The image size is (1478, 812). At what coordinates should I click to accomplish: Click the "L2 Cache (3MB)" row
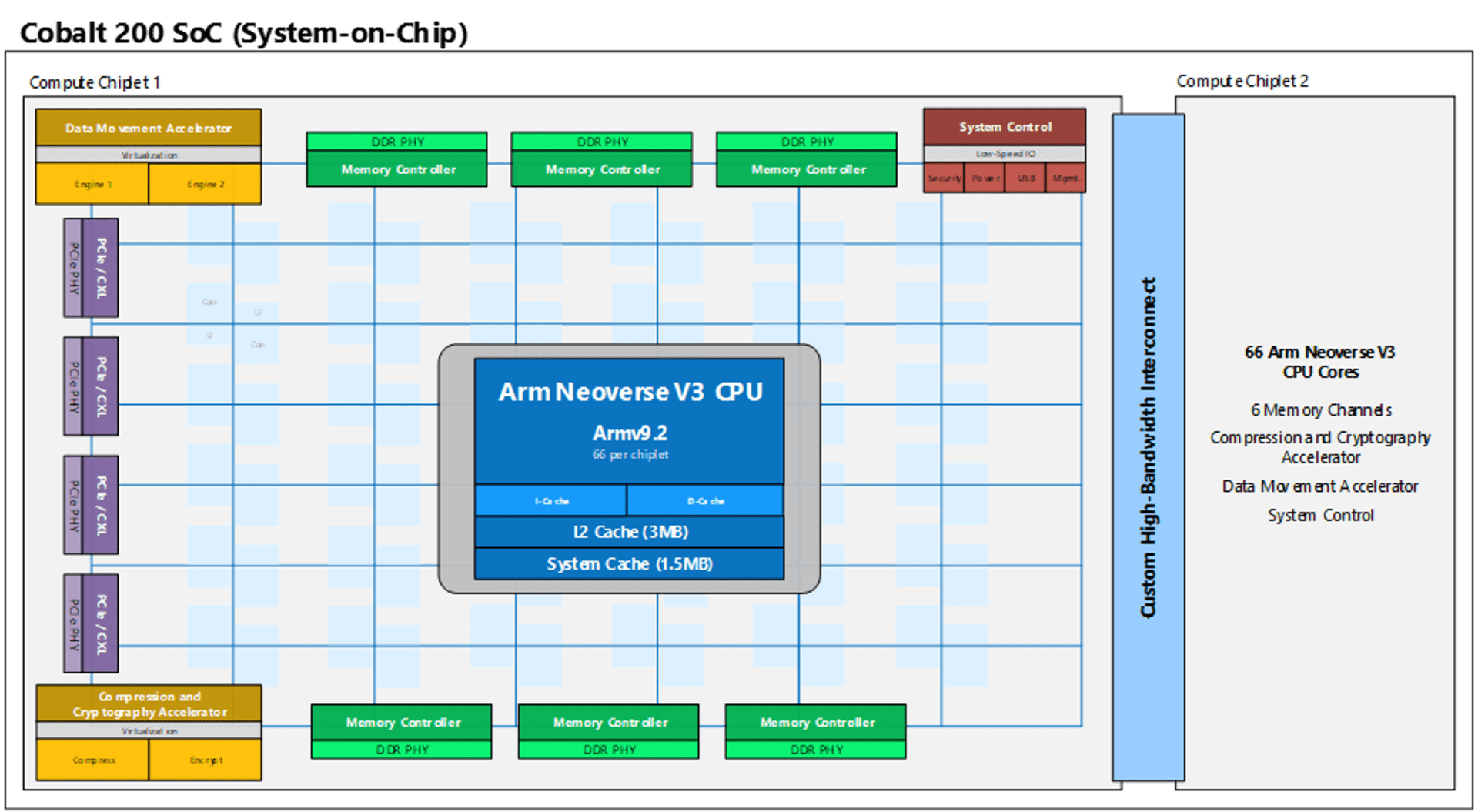tap(630, 532)
